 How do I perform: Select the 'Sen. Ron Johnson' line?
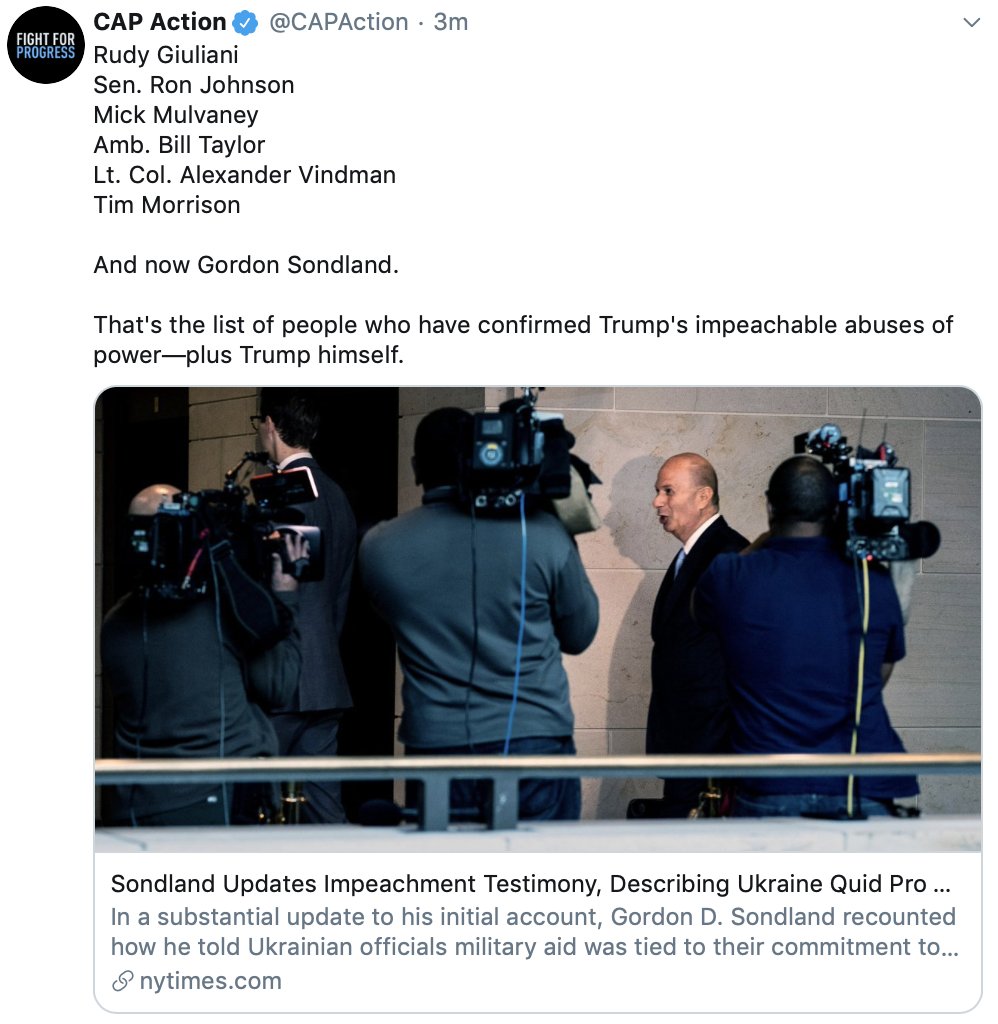(x=193, y=85)
